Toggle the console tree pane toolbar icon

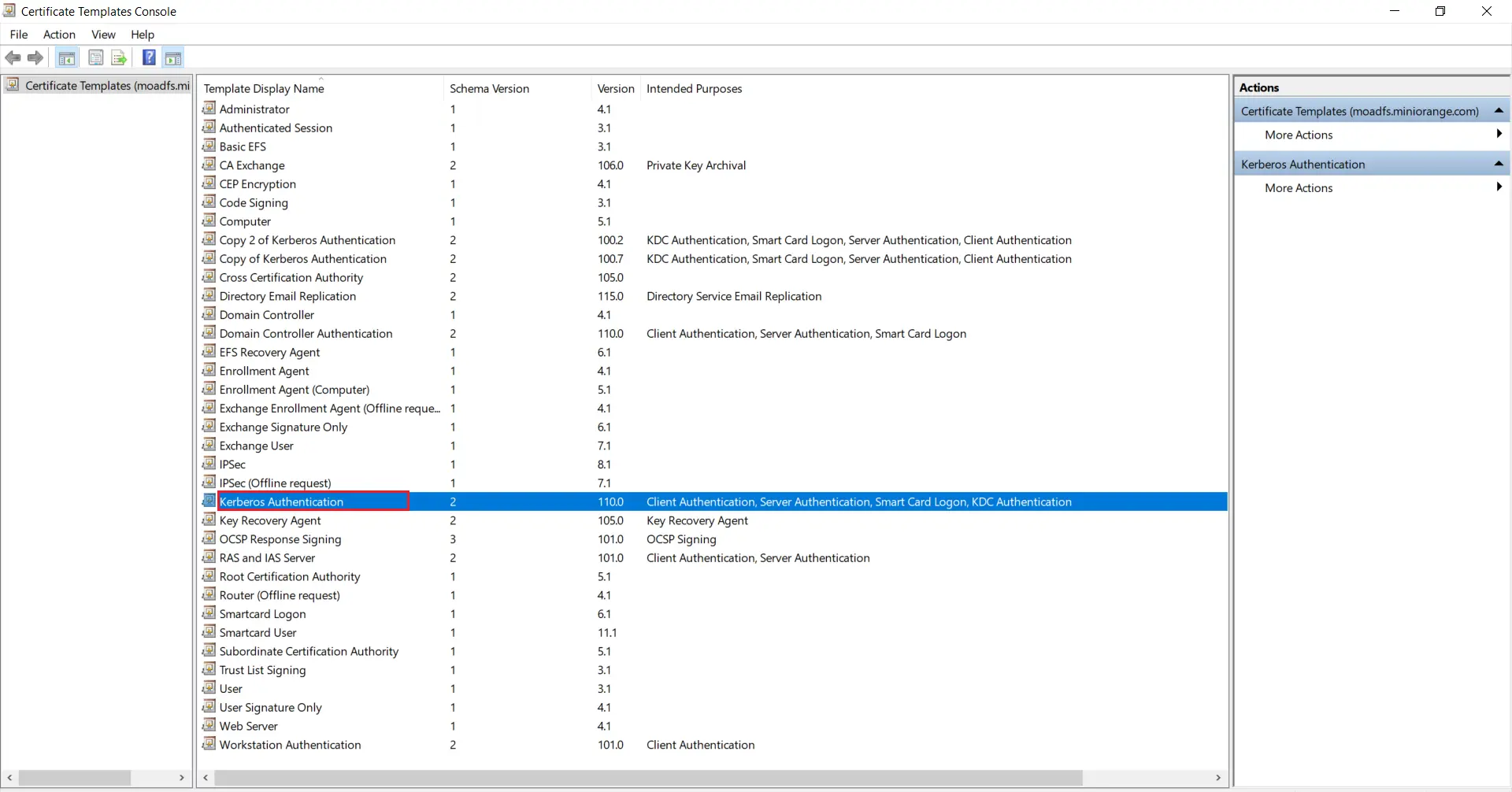click(x=67, y=57)
